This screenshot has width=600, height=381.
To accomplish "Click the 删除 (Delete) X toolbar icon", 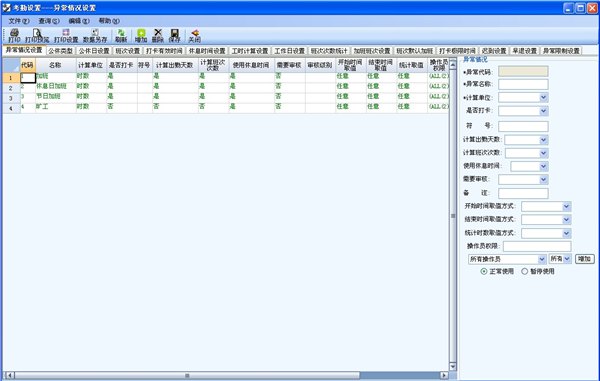I will 158,36.
